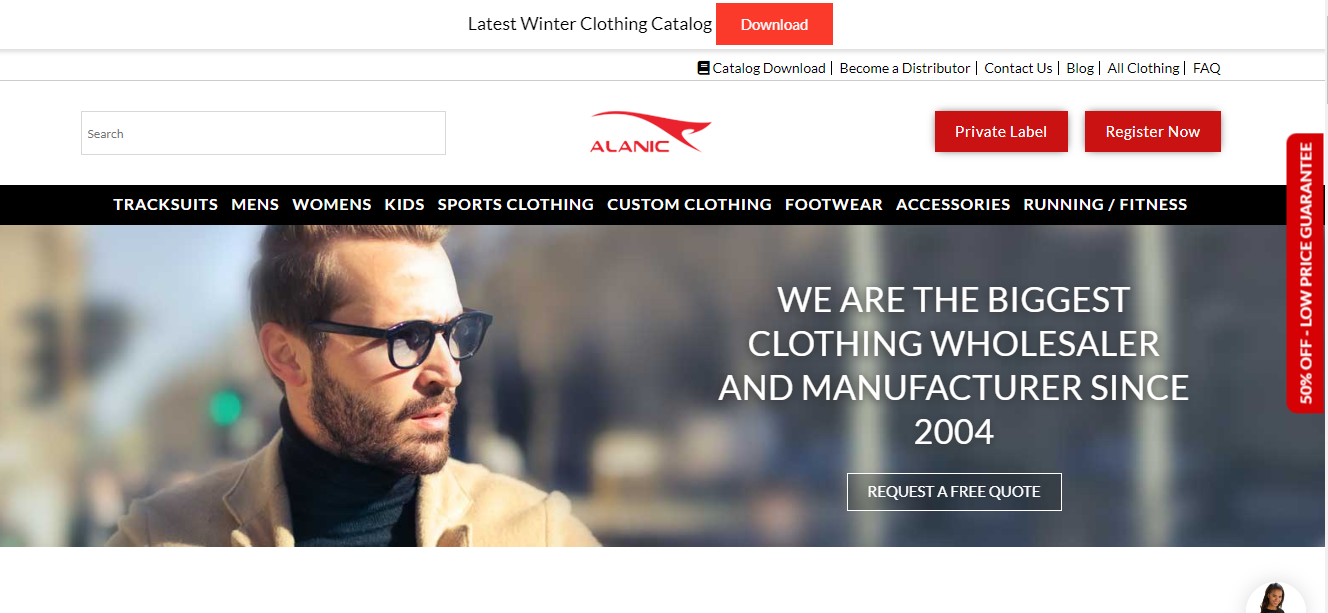Click the Private Label button

(x=1001, y=132)
